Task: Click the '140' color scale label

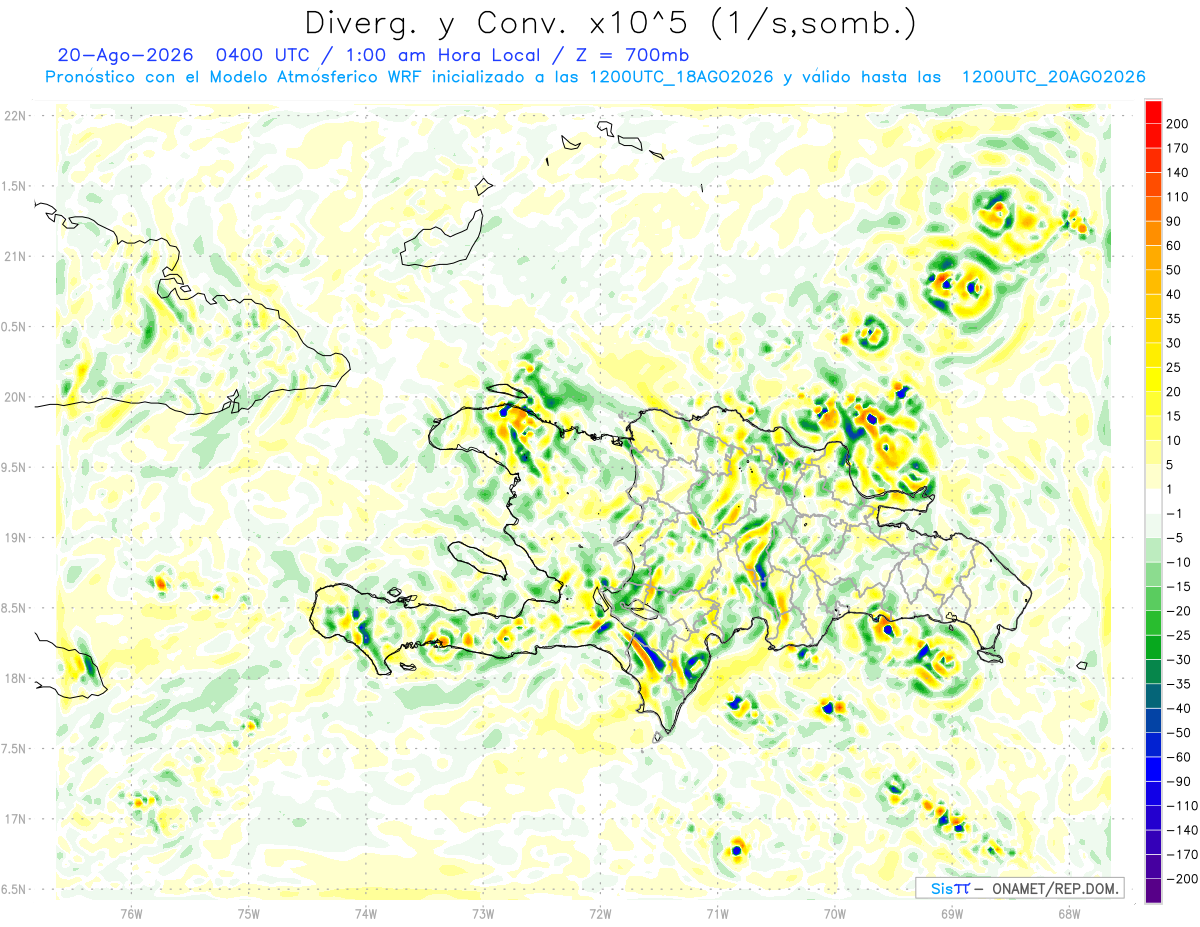Action: click(x=1177, y=172)
